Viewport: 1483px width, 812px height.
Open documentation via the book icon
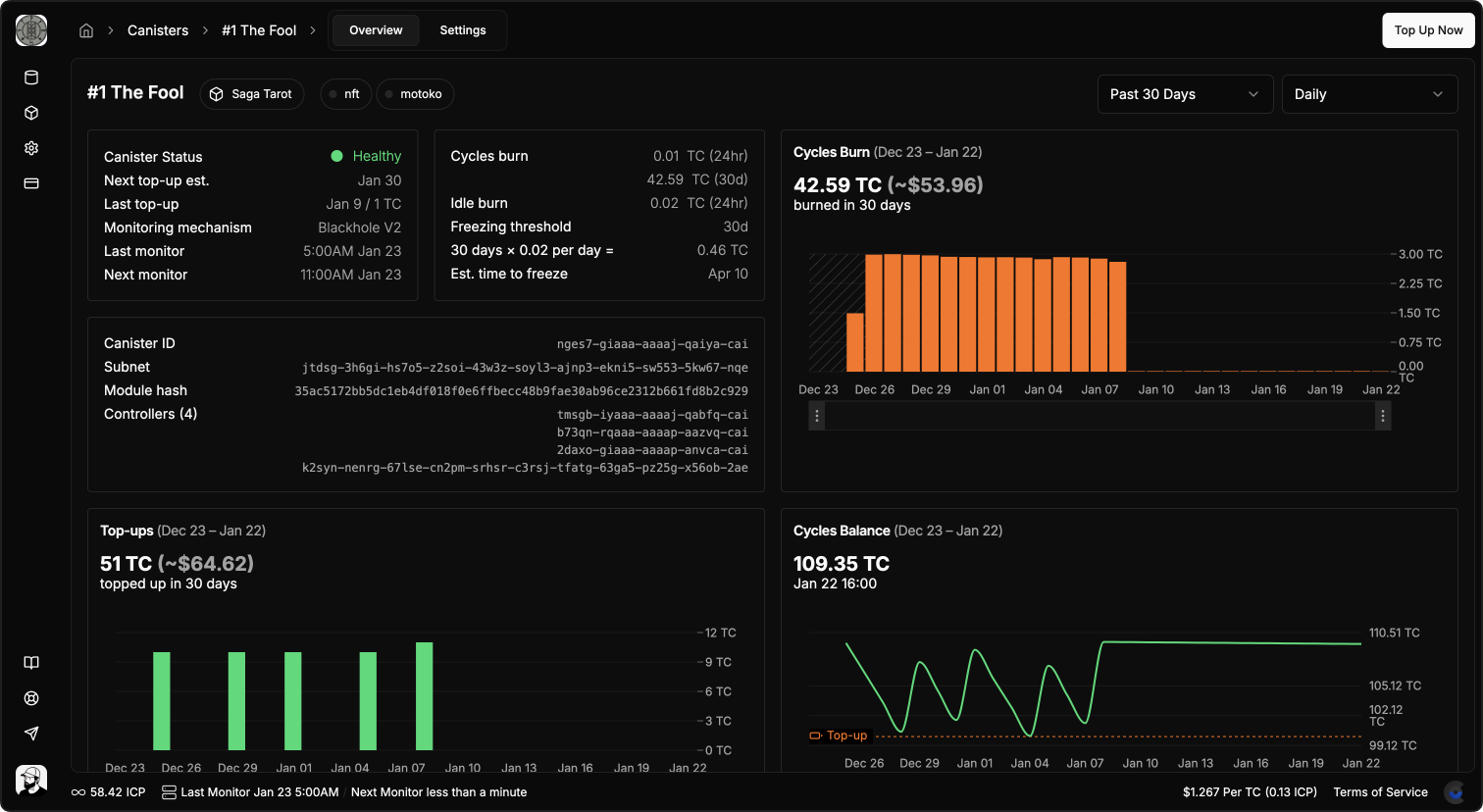coord(30,663)
